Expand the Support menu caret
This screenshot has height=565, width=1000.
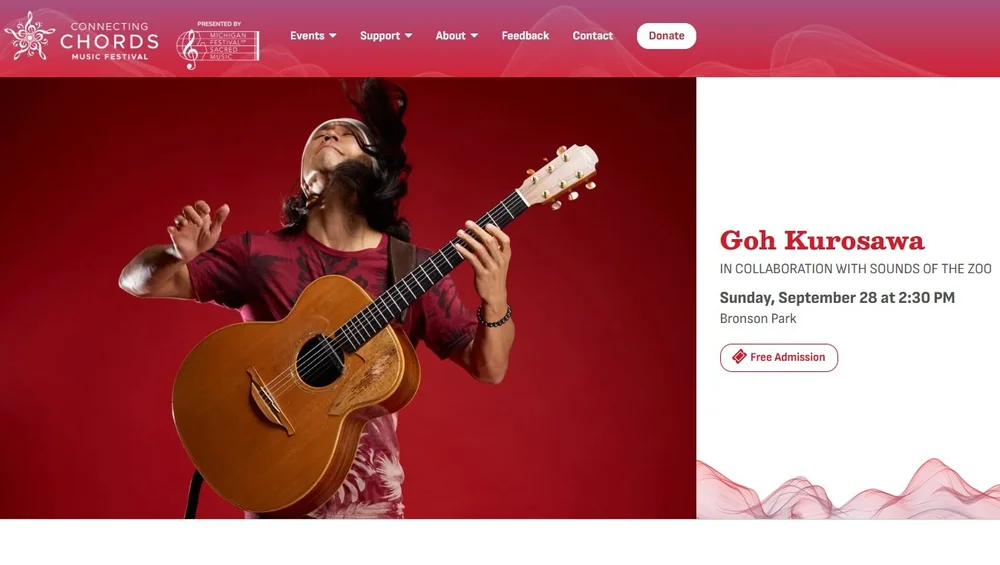pos(408,36)
